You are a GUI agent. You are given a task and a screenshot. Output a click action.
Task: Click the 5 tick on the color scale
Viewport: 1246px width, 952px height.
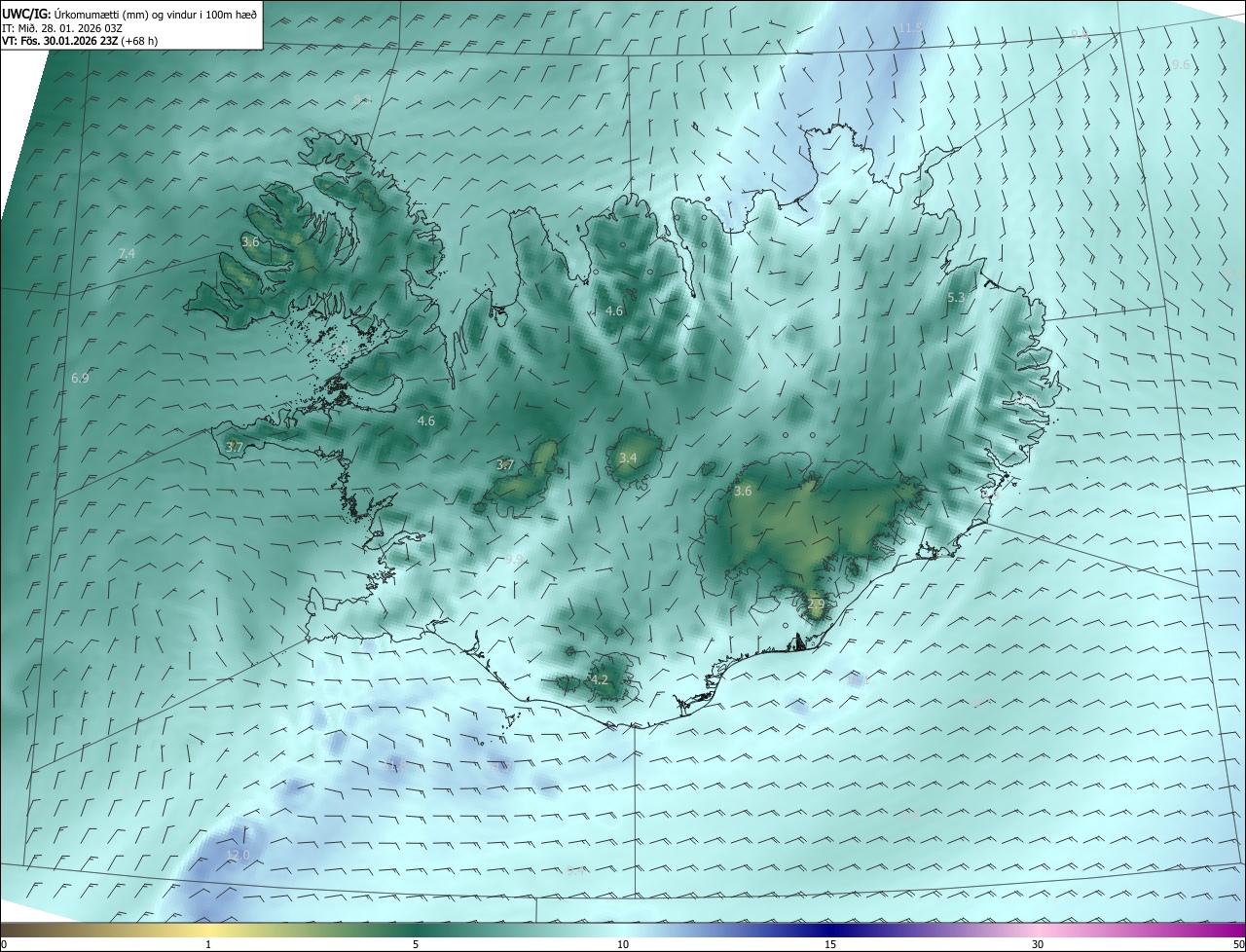[416, 944]
